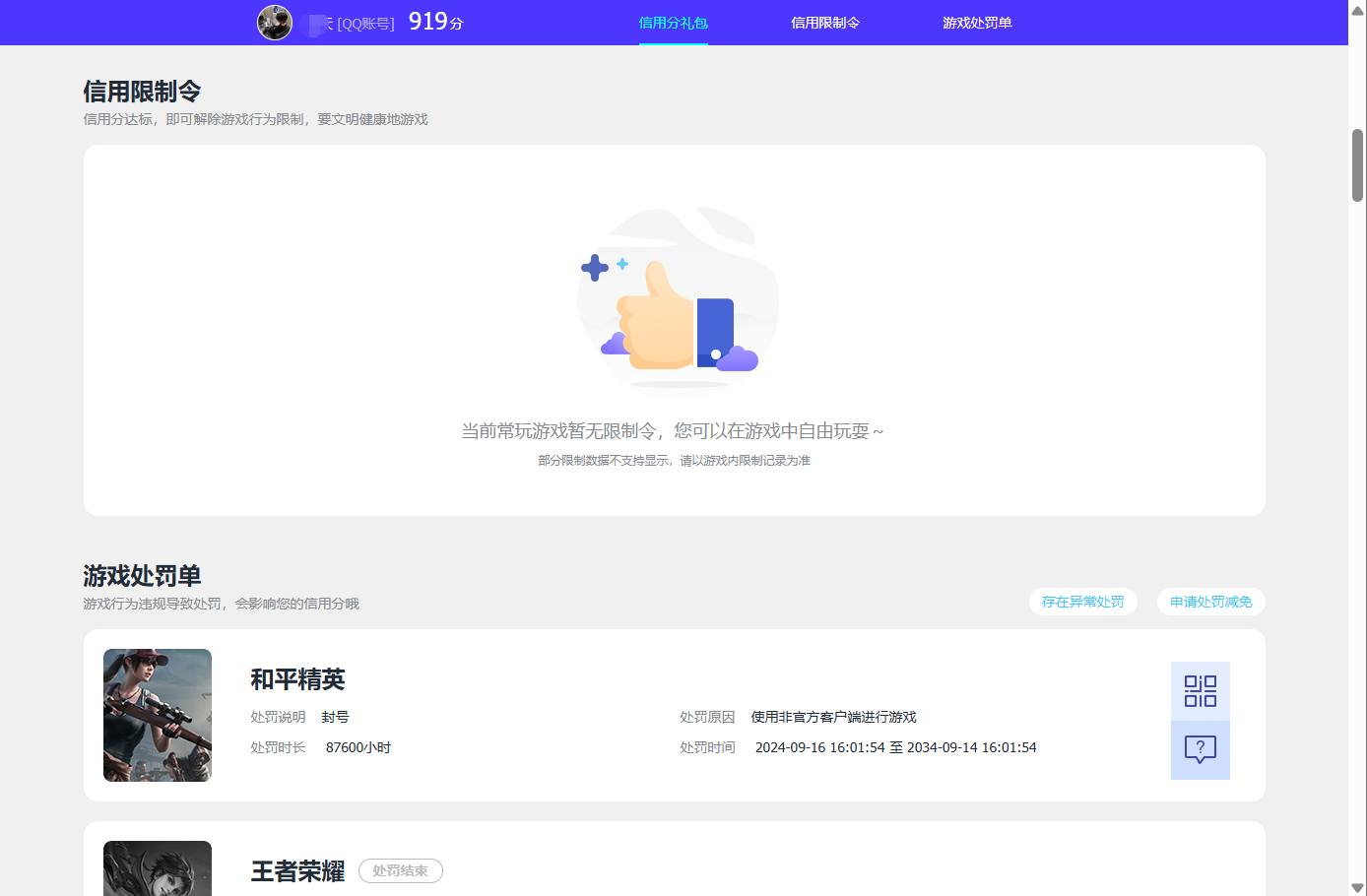Screen dimensions: 1367x896
Task: Click the 信用分达标 subtitle text
Action: click(x=255, y=119)
